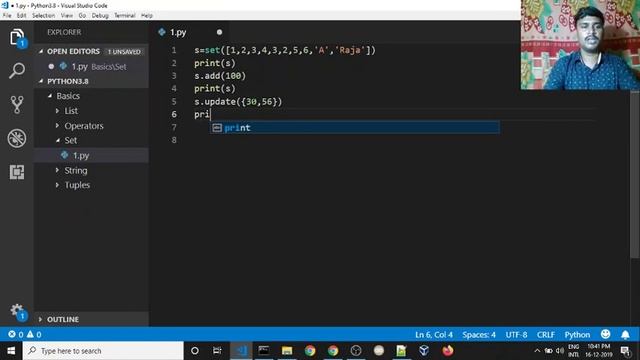Image resolution: width=640 pixels, height=360 pixels.
Task: Click the print suggestion's function icon
Action: (217, 128)
